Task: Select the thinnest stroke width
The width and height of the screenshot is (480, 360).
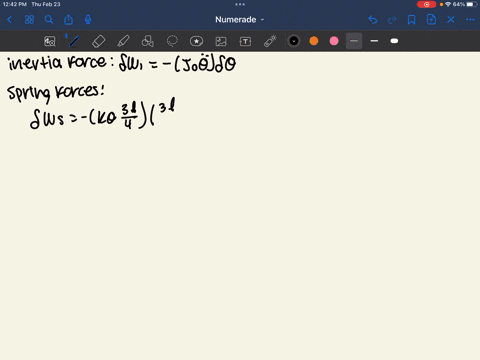Action: pos(354,41)
